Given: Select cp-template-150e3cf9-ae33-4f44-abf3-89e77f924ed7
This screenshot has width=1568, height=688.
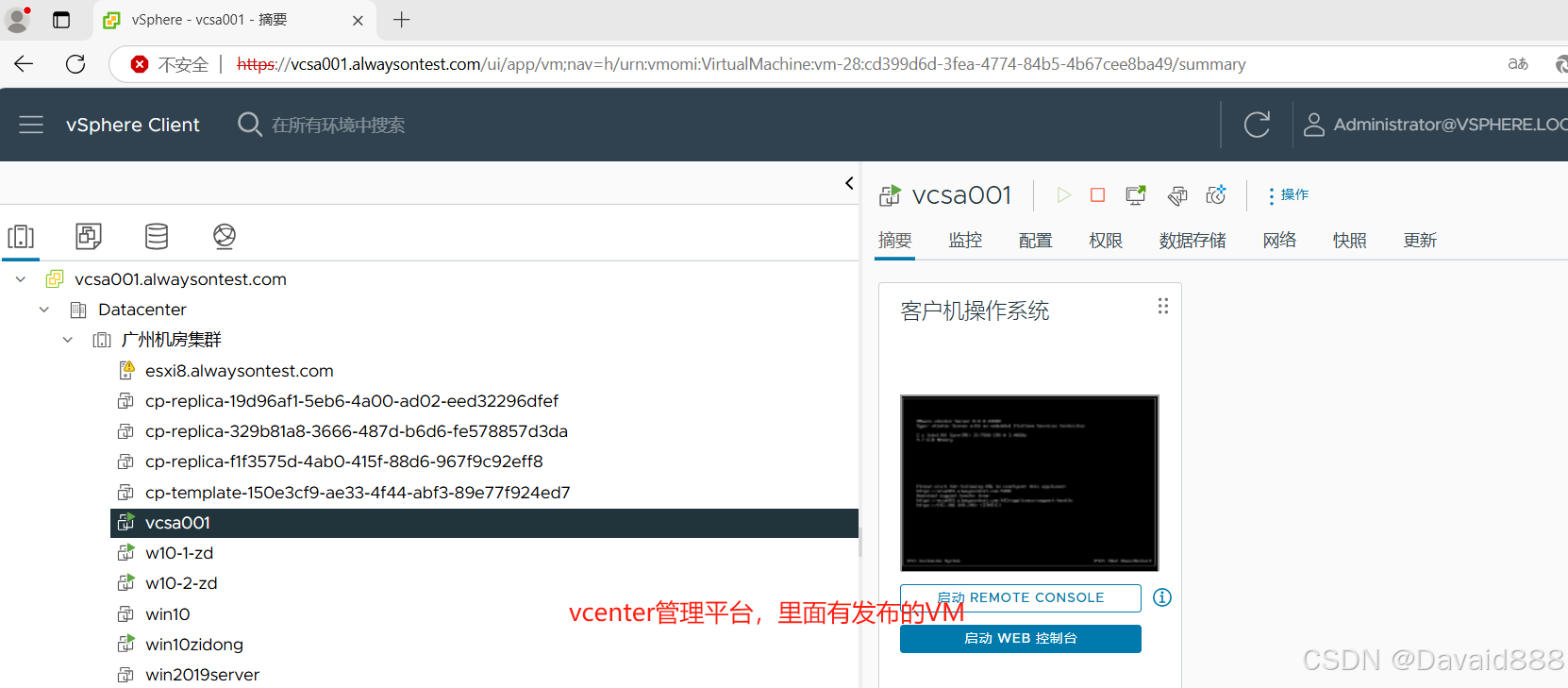Looking at the screenshot, I should click(x=358, y=493).
